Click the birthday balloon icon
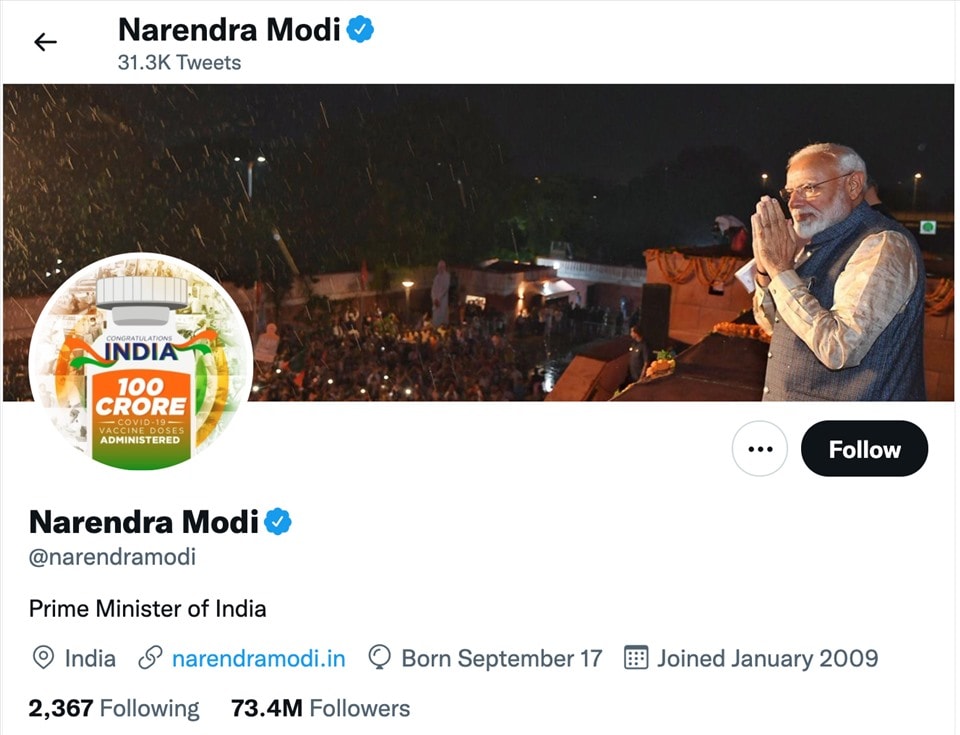 click(380, 658)
